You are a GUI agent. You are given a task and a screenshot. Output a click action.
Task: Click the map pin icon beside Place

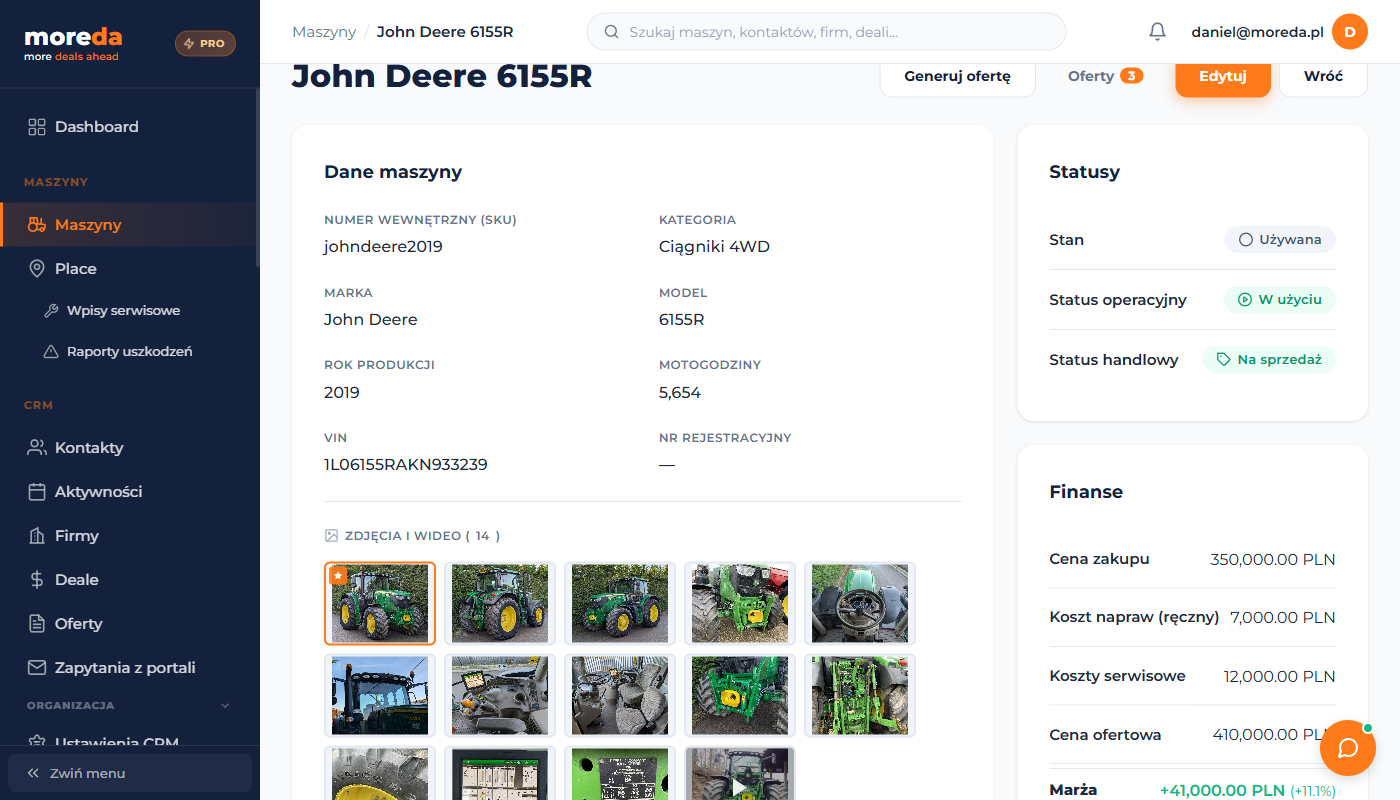pyautogui.click(x=37, y=269)
